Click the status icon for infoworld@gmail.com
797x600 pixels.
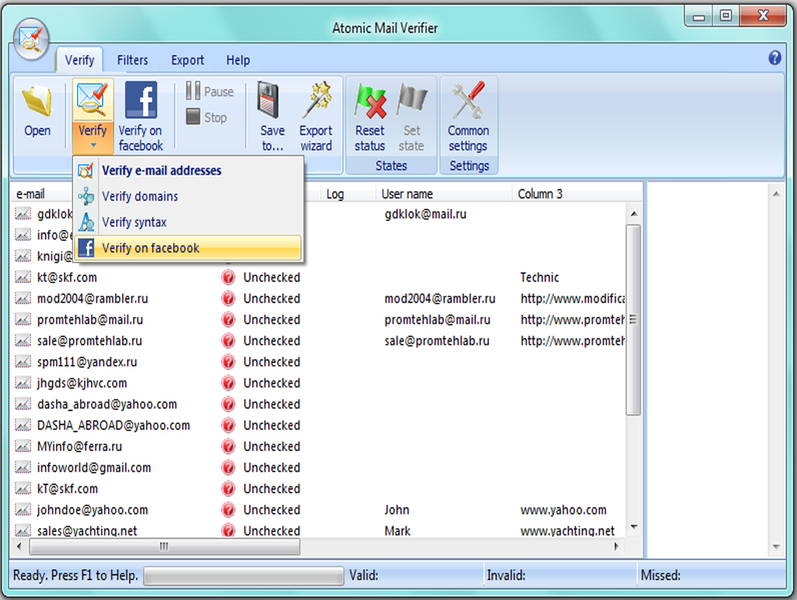[228, 468]
